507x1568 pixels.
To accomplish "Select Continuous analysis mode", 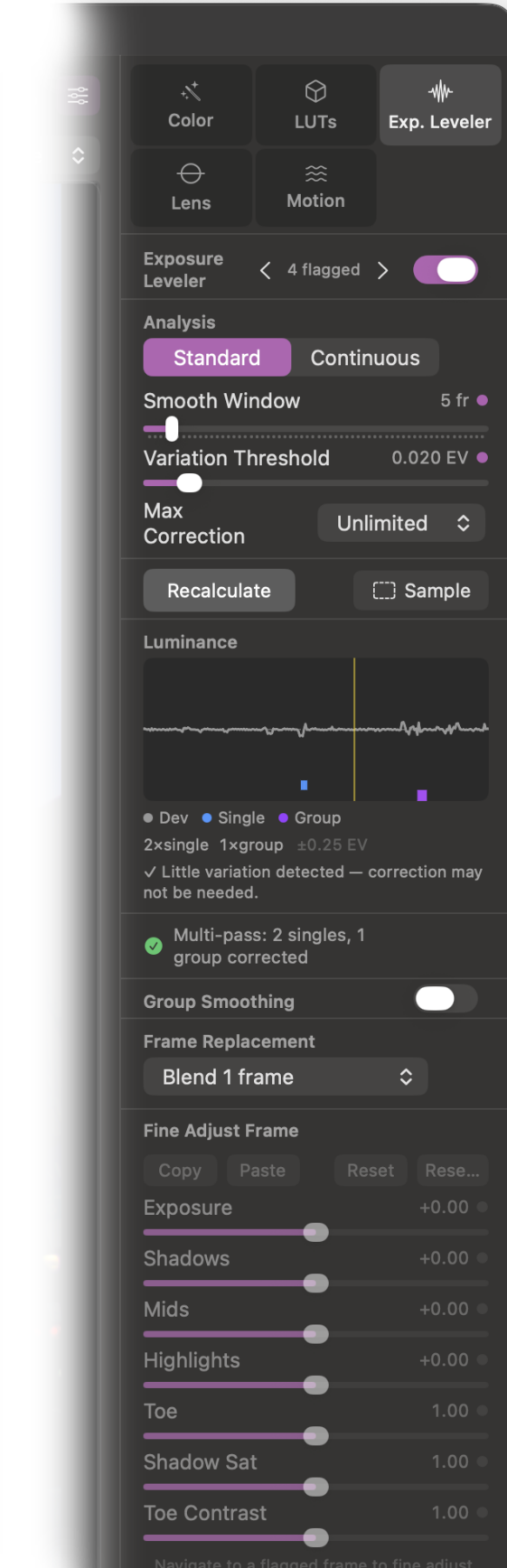I will point(365,358).
